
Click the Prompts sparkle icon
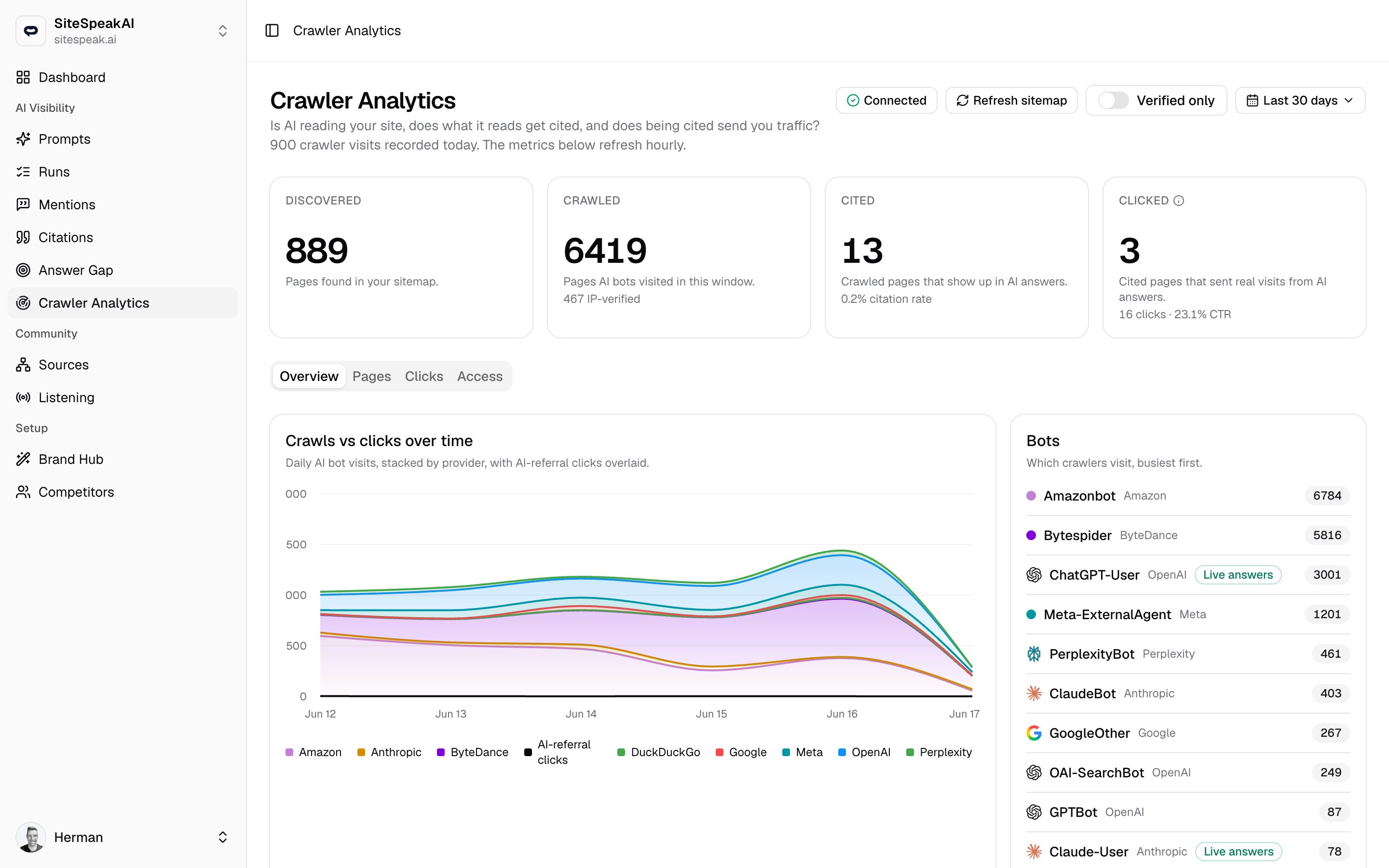click(23, 139)
